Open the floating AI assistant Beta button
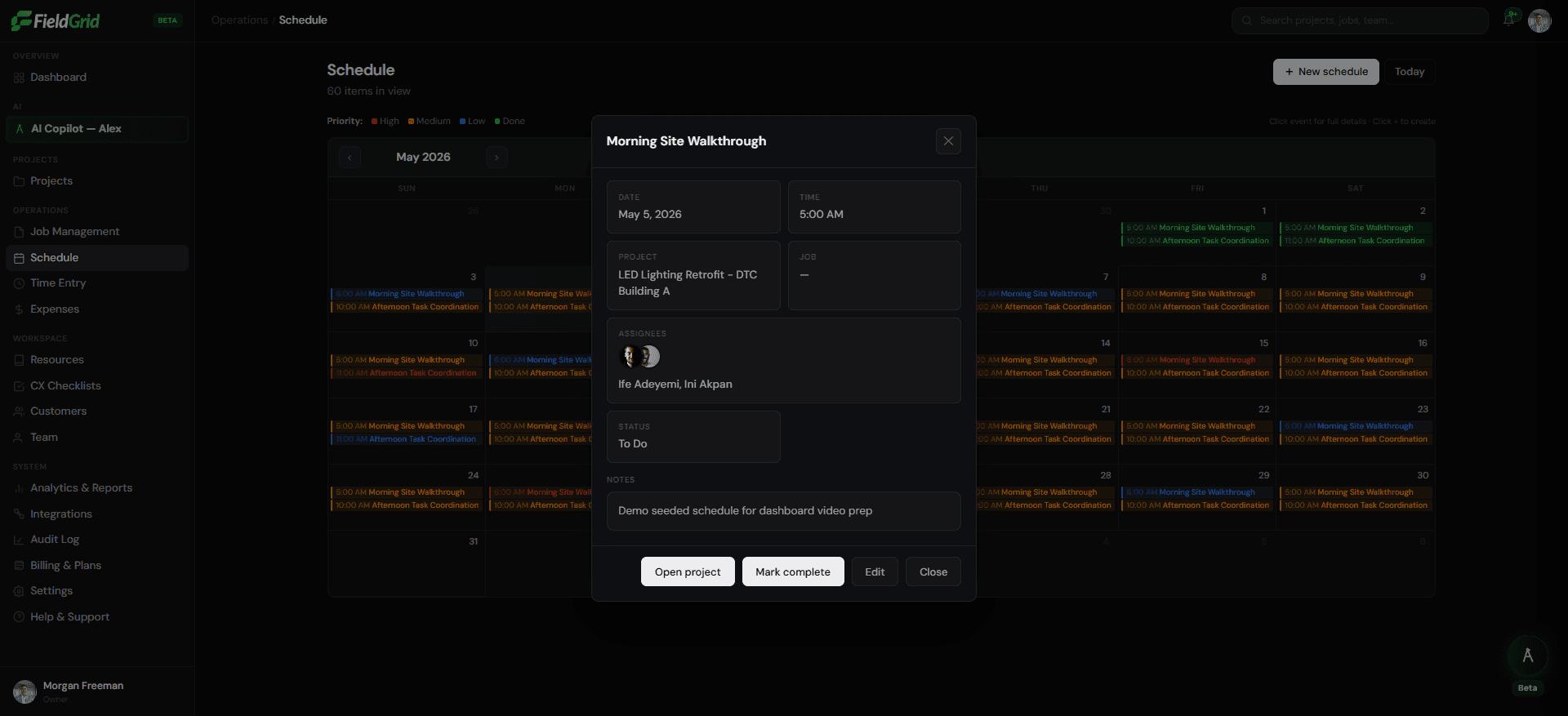The width and height of the screenshot is (1568, 716). point(1527,656)
